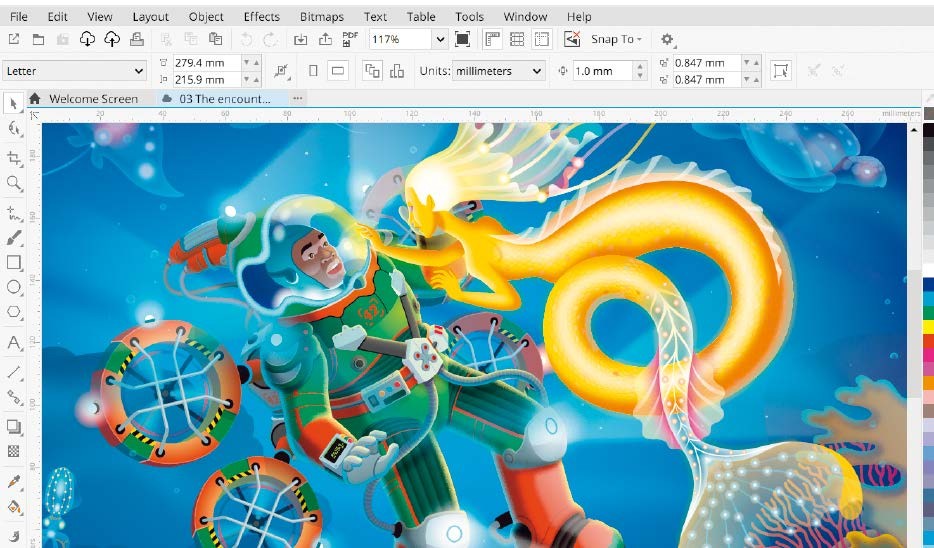Open the page background options flyout
Screen dimensions: 934x548
282,71
